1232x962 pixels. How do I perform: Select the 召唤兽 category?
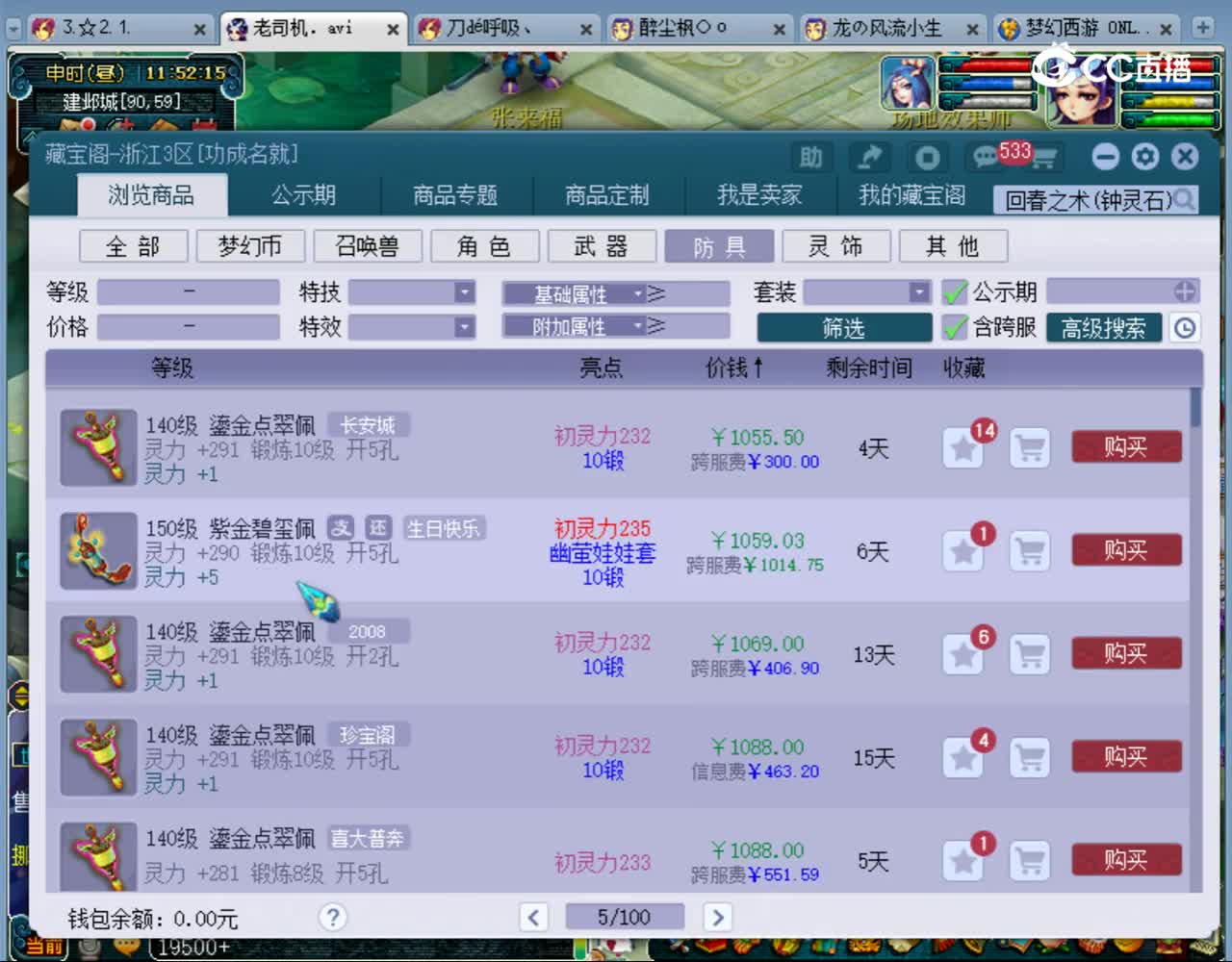pyautogui.click(x=368, y=246)
